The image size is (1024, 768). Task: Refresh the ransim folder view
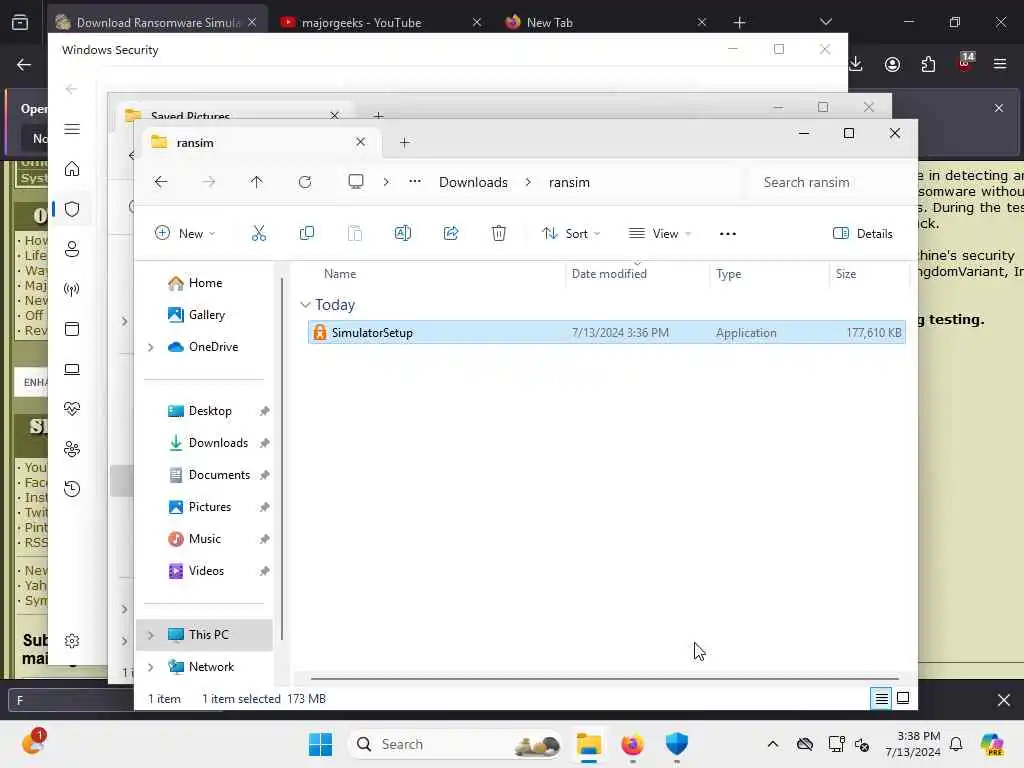[305, 182]
